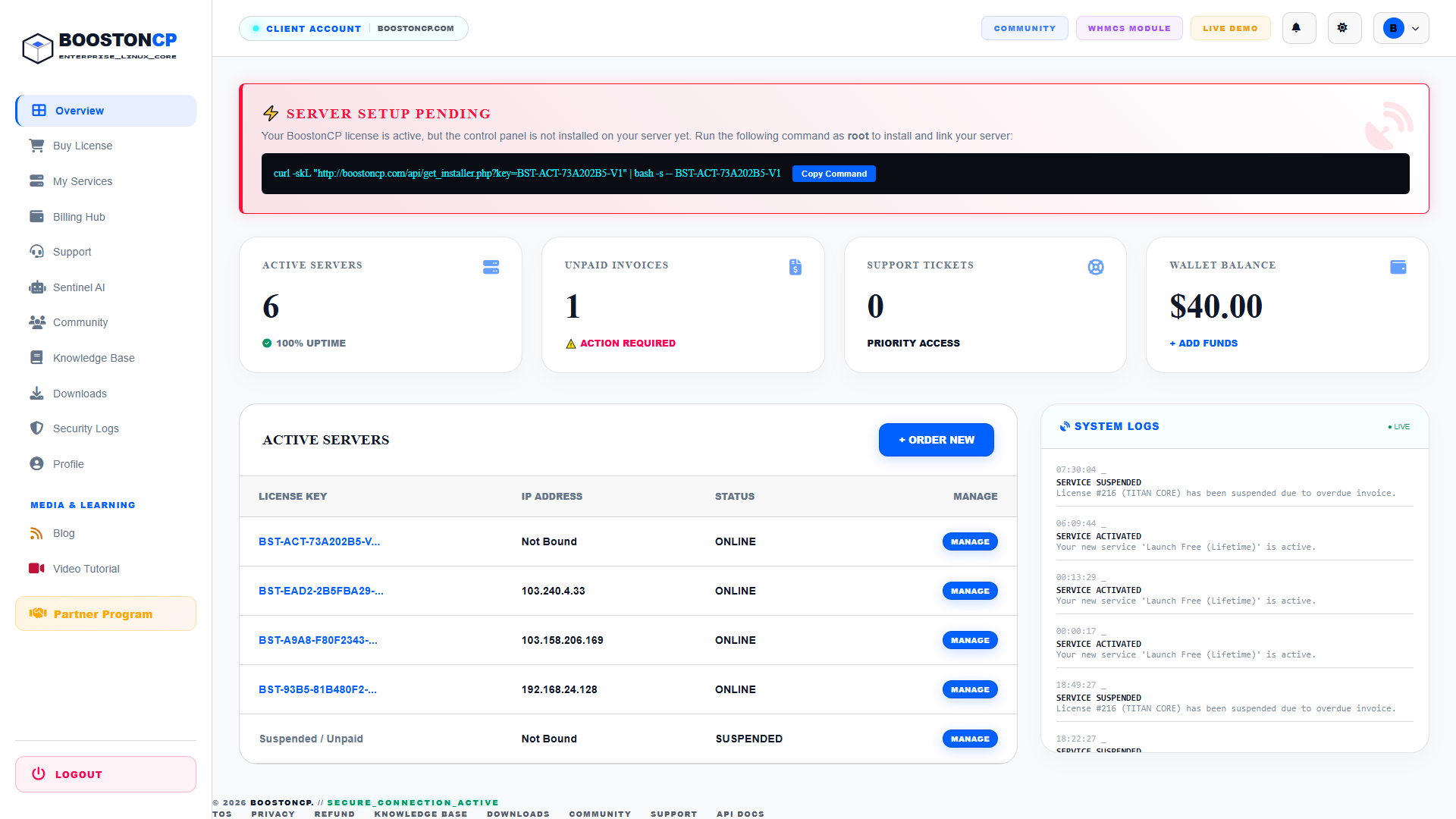Image resolution: width=1456 pixels, height=819 pixels.
Task: Manage server with IP 192.168.24.128
Action: click(x=970, y=689)
